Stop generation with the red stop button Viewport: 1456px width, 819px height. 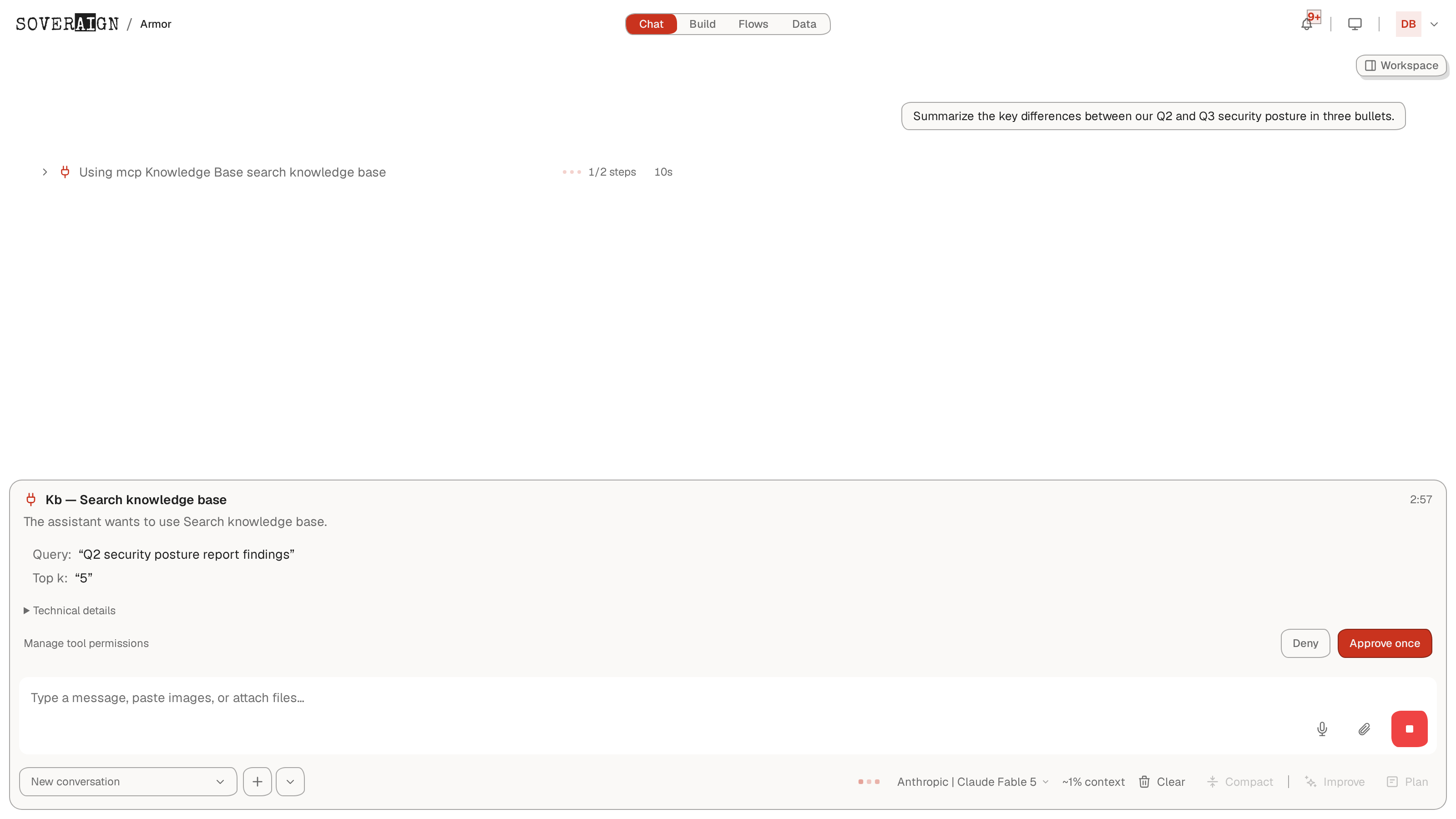click(x=1409, y=729)
